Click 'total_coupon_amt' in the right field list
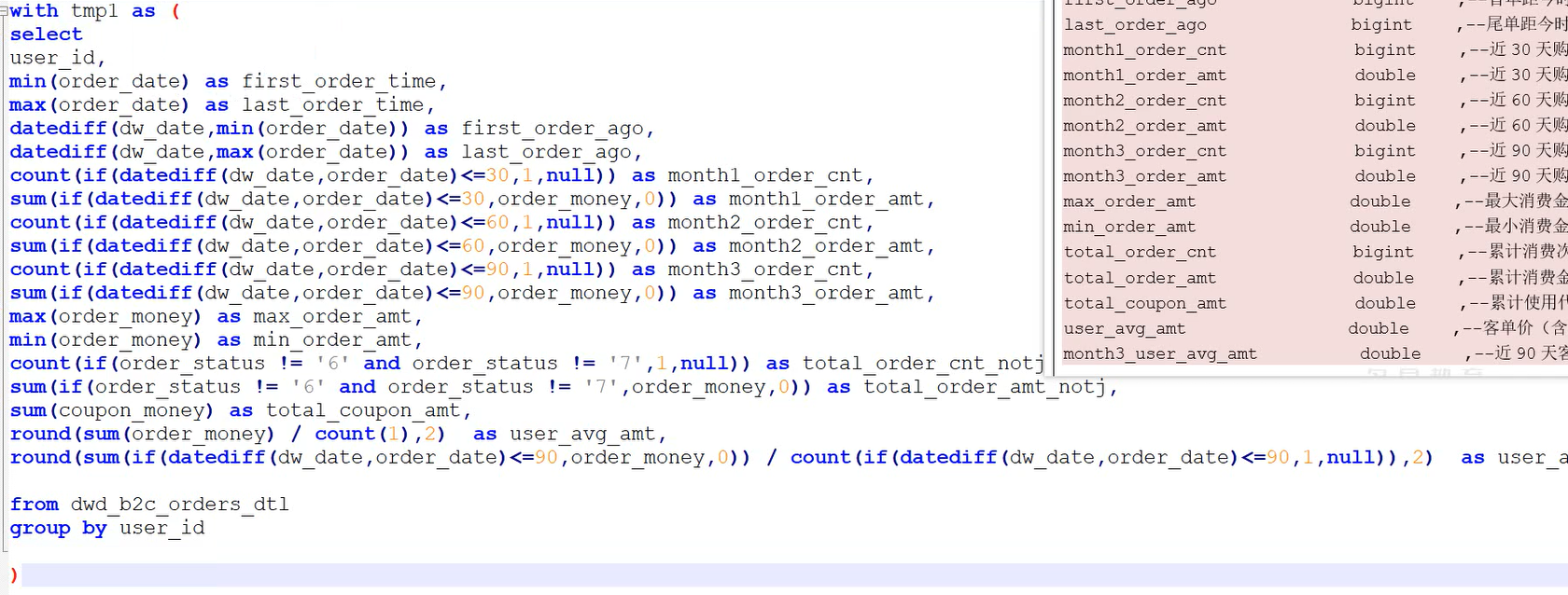 (x=1144, y=303)
